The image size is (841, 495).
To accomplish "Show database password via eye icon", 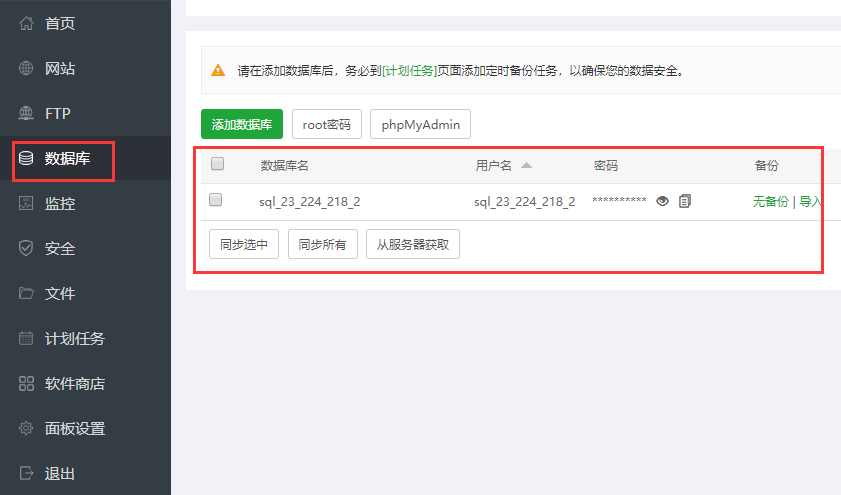I will 662,201.
